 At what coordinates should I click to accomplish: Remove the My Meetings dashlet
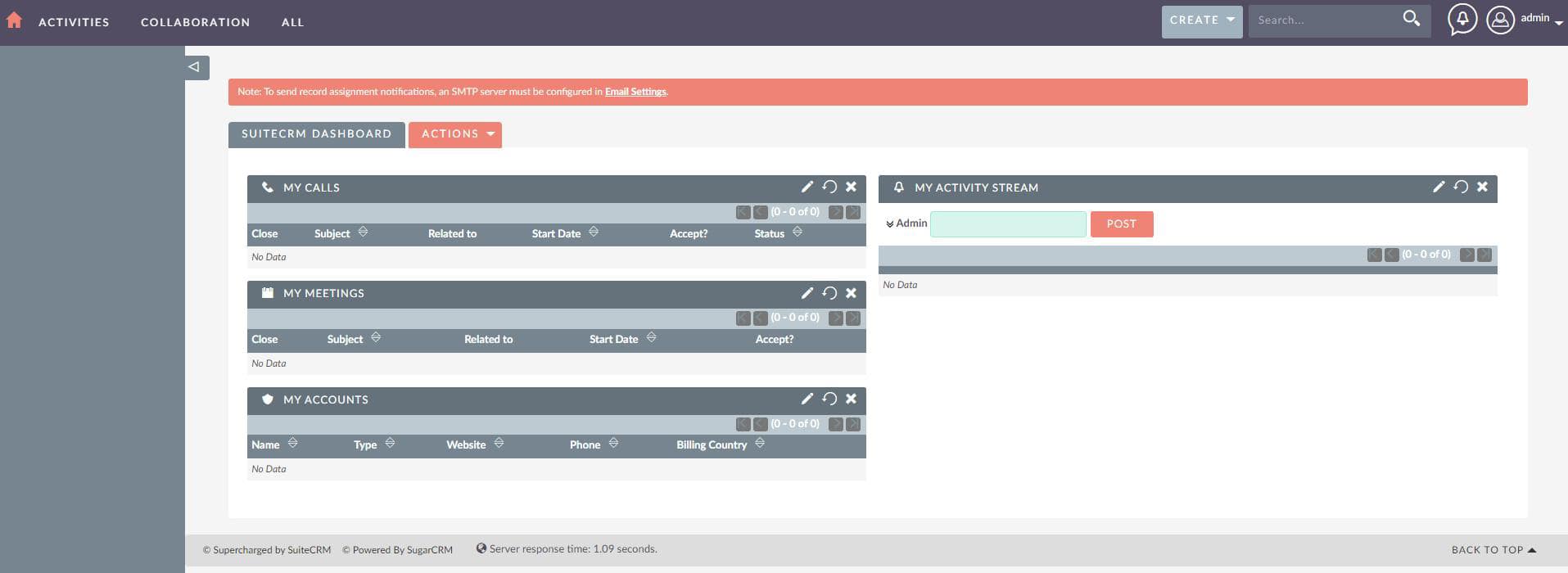point(852,293)
